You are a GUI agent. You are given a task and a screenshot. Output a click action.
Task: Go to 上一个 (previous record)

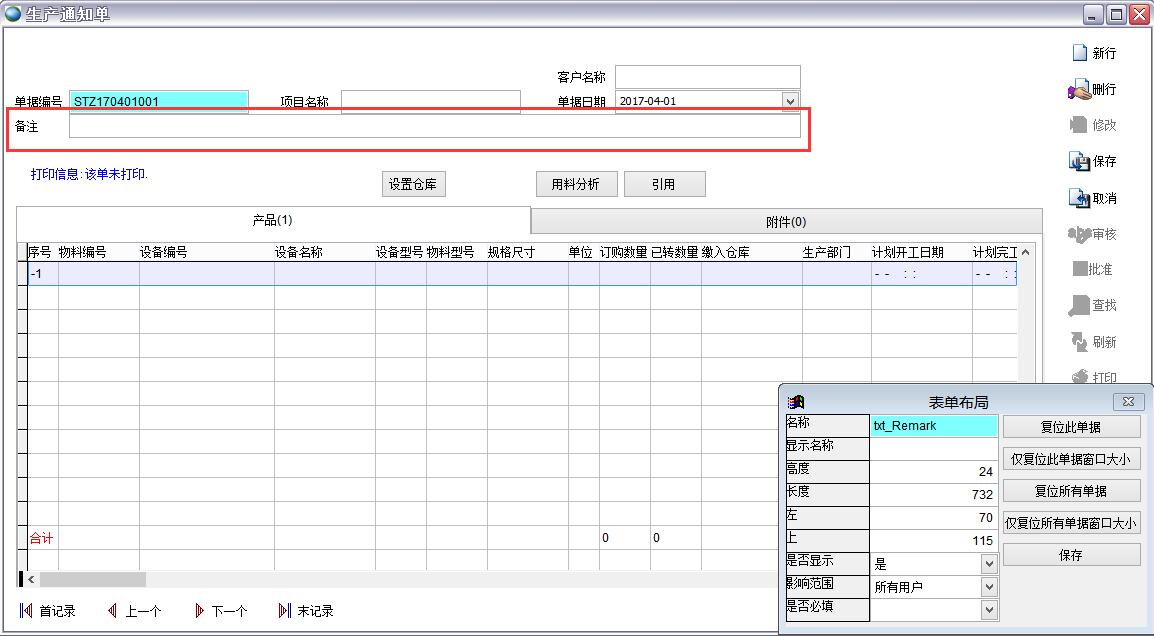coord(113,611)
